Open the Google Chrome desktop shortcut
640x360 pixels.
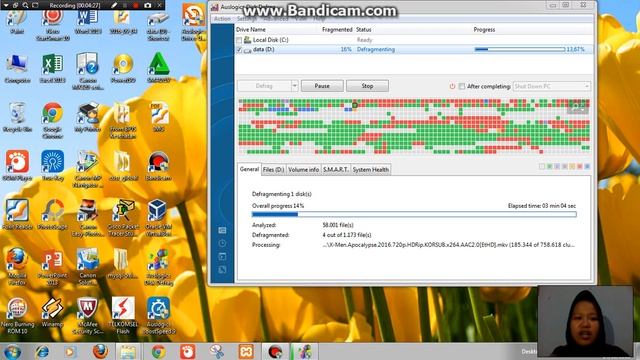click(x=52, y=120)
